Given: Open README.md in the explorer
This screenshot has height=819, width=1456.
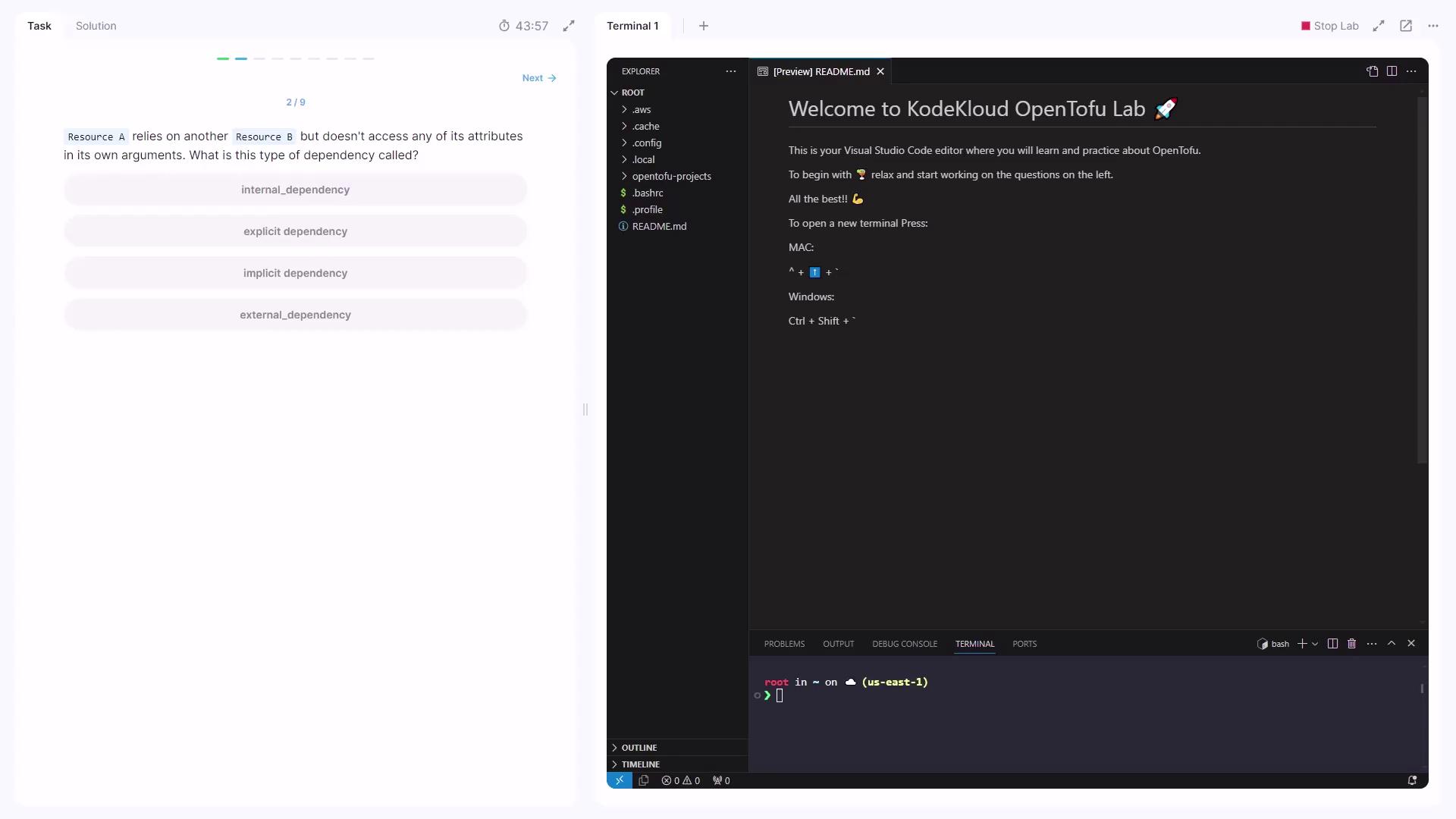Looking at the screenshot, I should pos(659,226).
